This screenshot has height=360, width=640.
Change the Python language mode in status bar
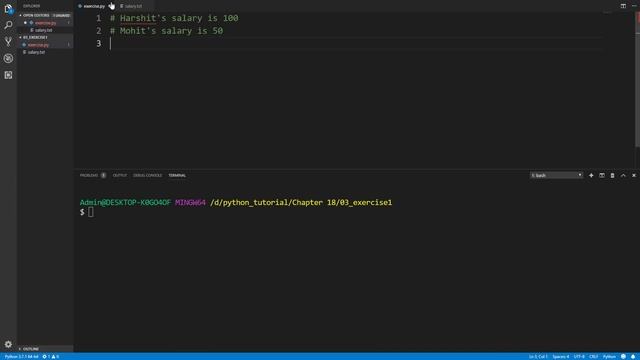[609, 356]
